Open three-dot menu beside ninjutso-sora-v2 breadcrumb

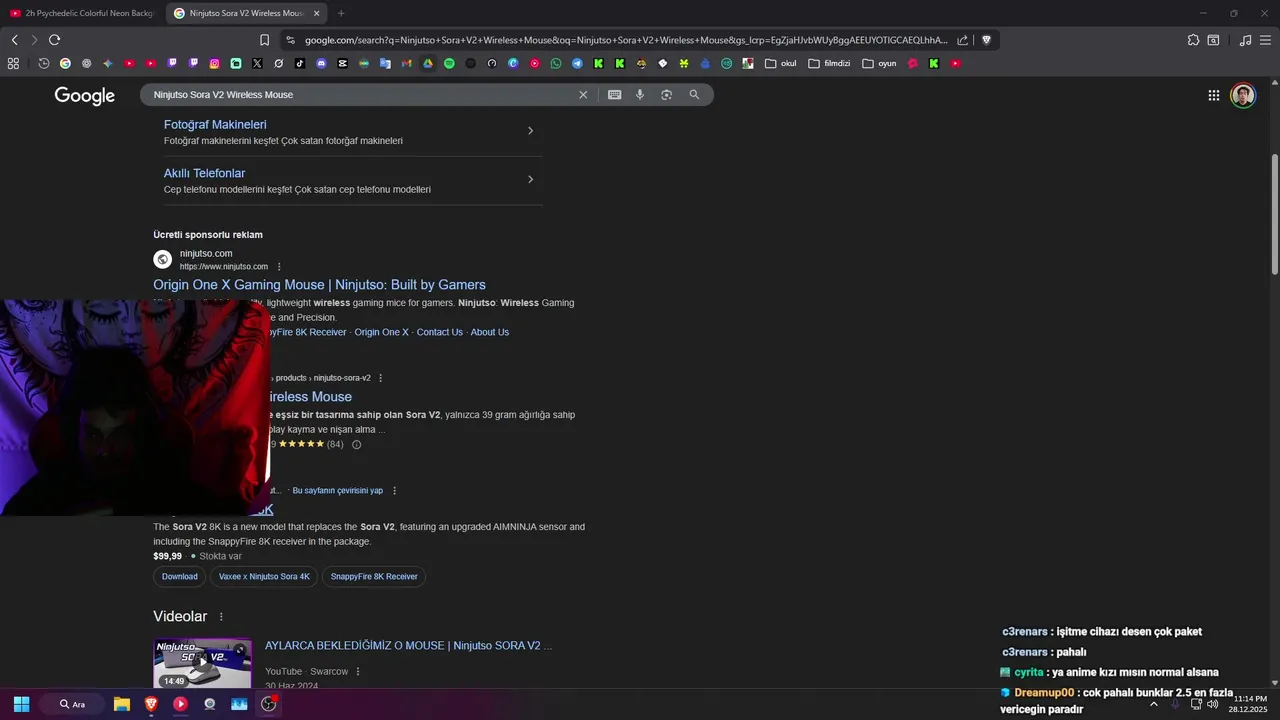(x=380, y=378)
